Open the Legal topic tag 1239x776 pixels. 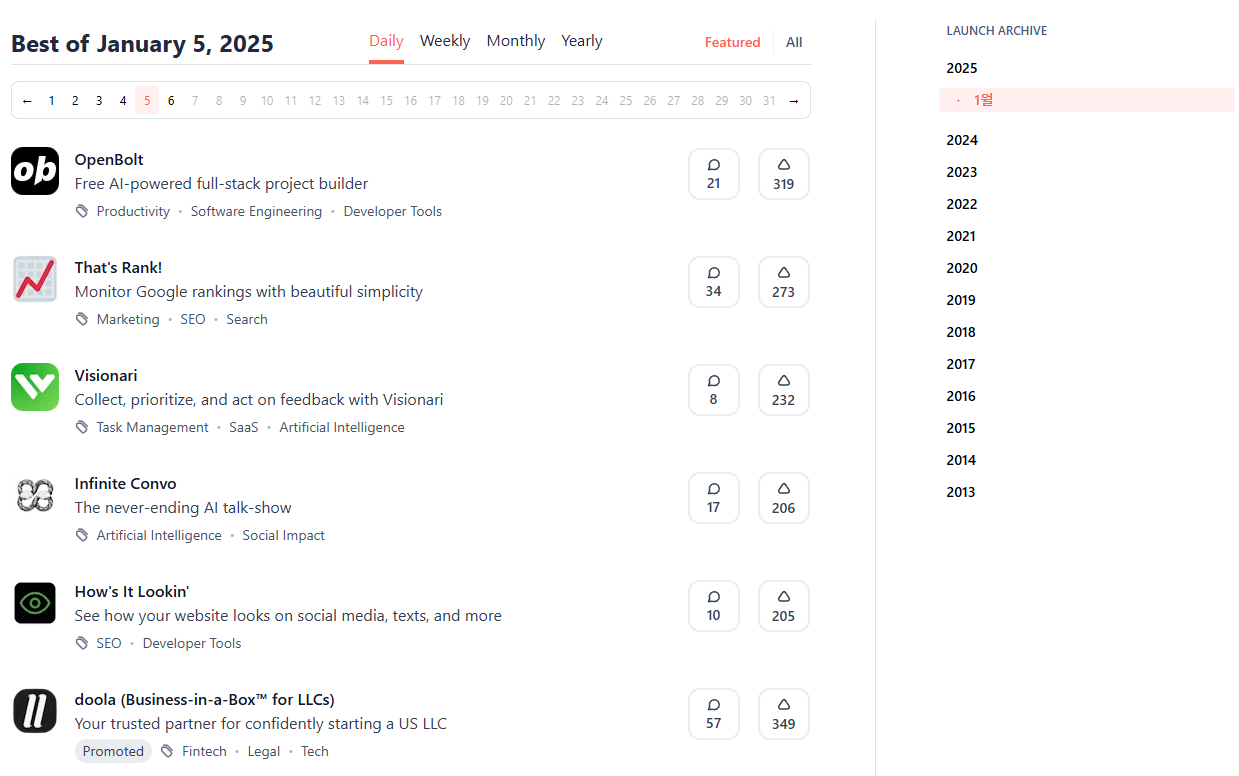coord(264,751)
